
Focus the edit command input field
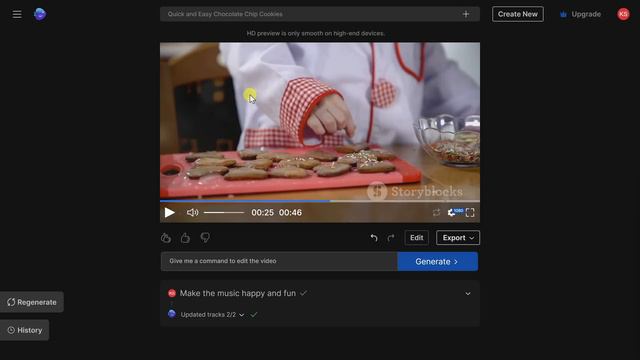pyautogui.click(x=279, y=261)
